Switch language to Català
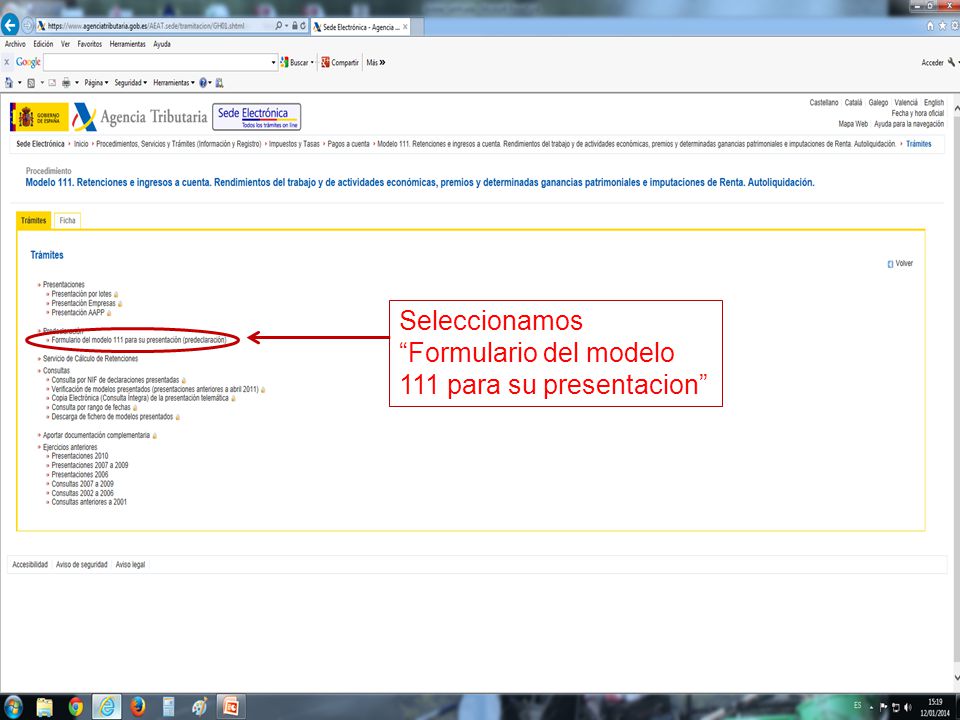Screen dimensions: 960x720 coord(853,103)
